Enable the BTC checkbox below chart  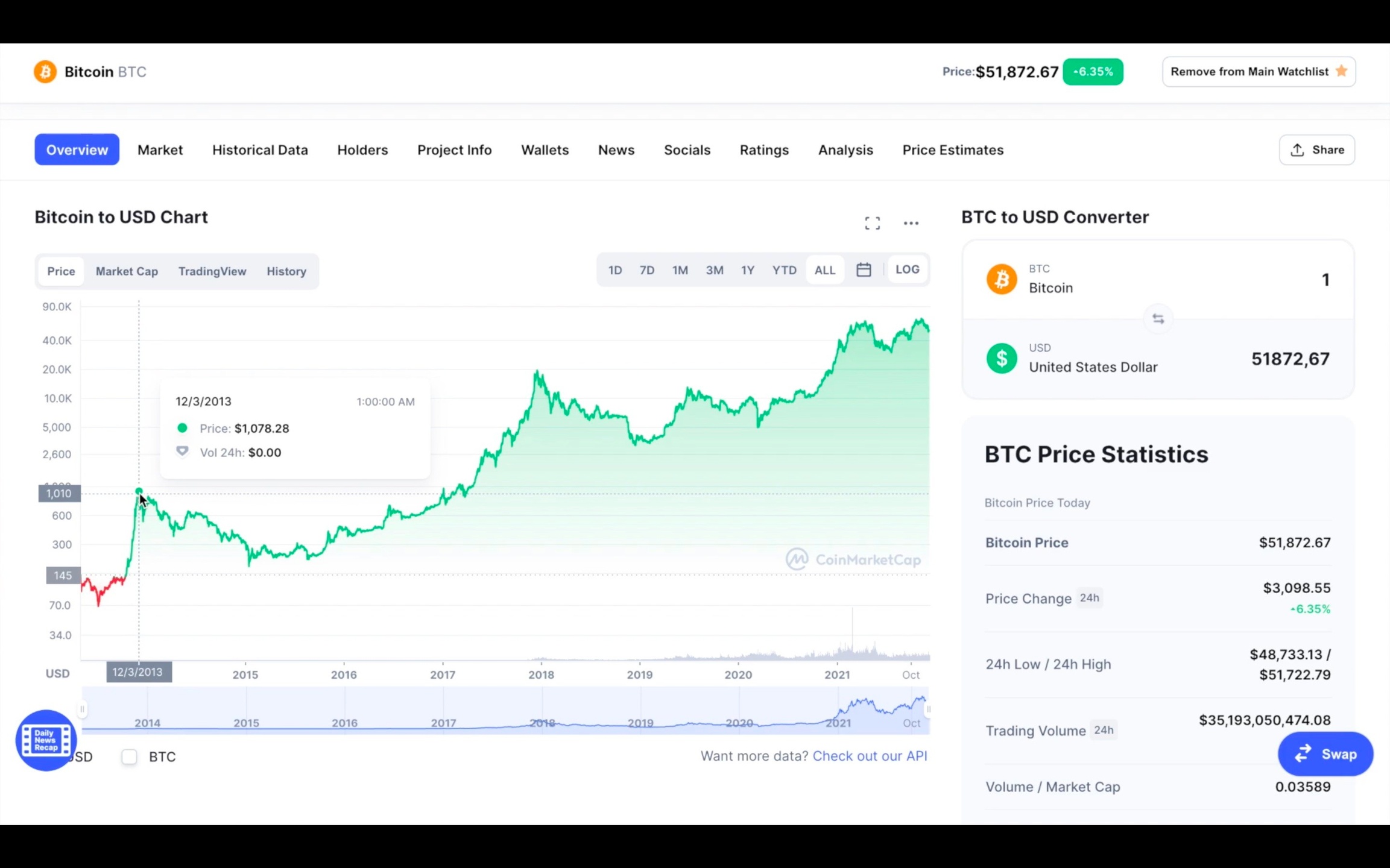point(129,756)
